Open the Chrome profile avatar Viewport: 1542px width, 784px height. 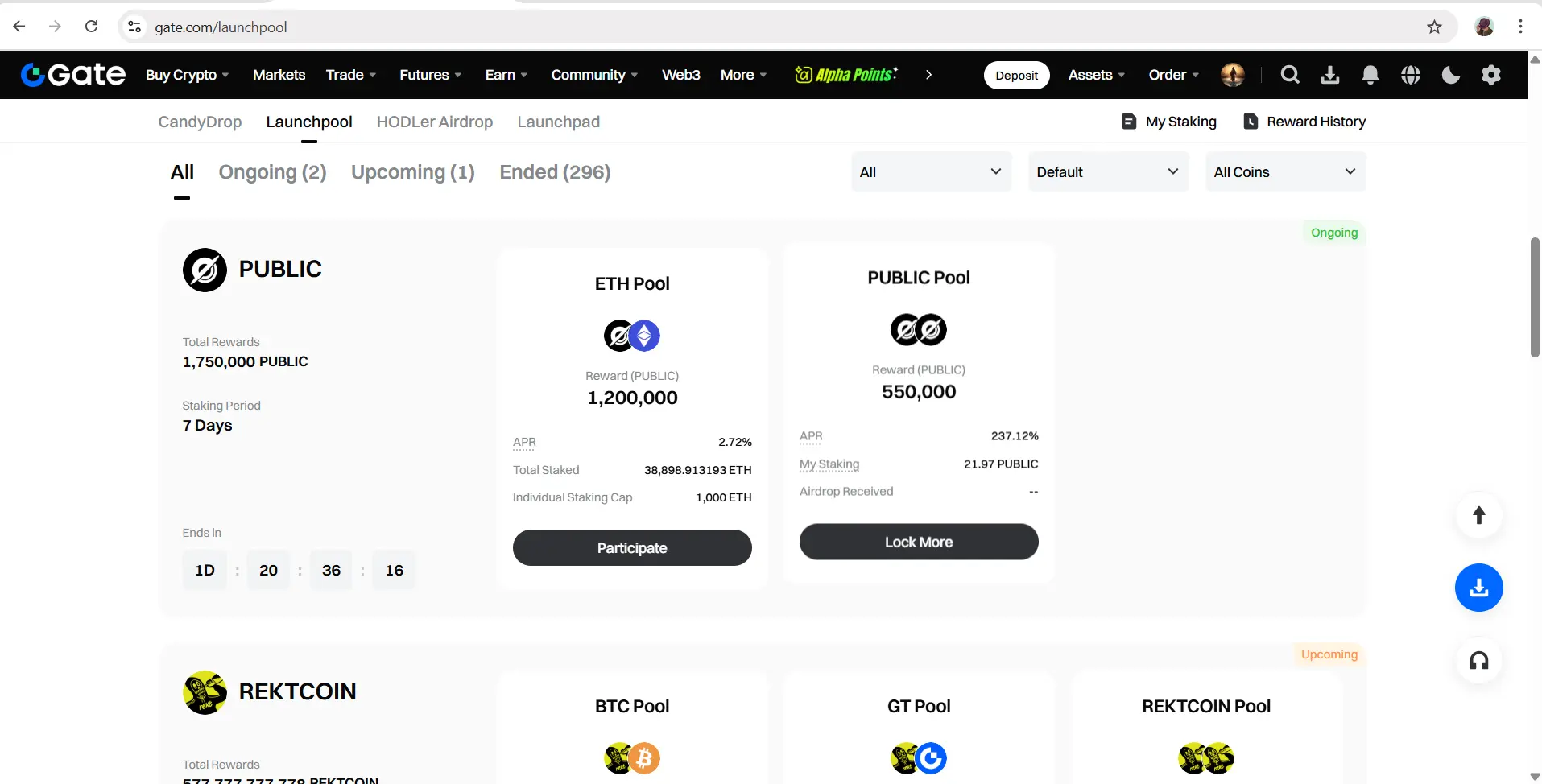coord(1485,27)
